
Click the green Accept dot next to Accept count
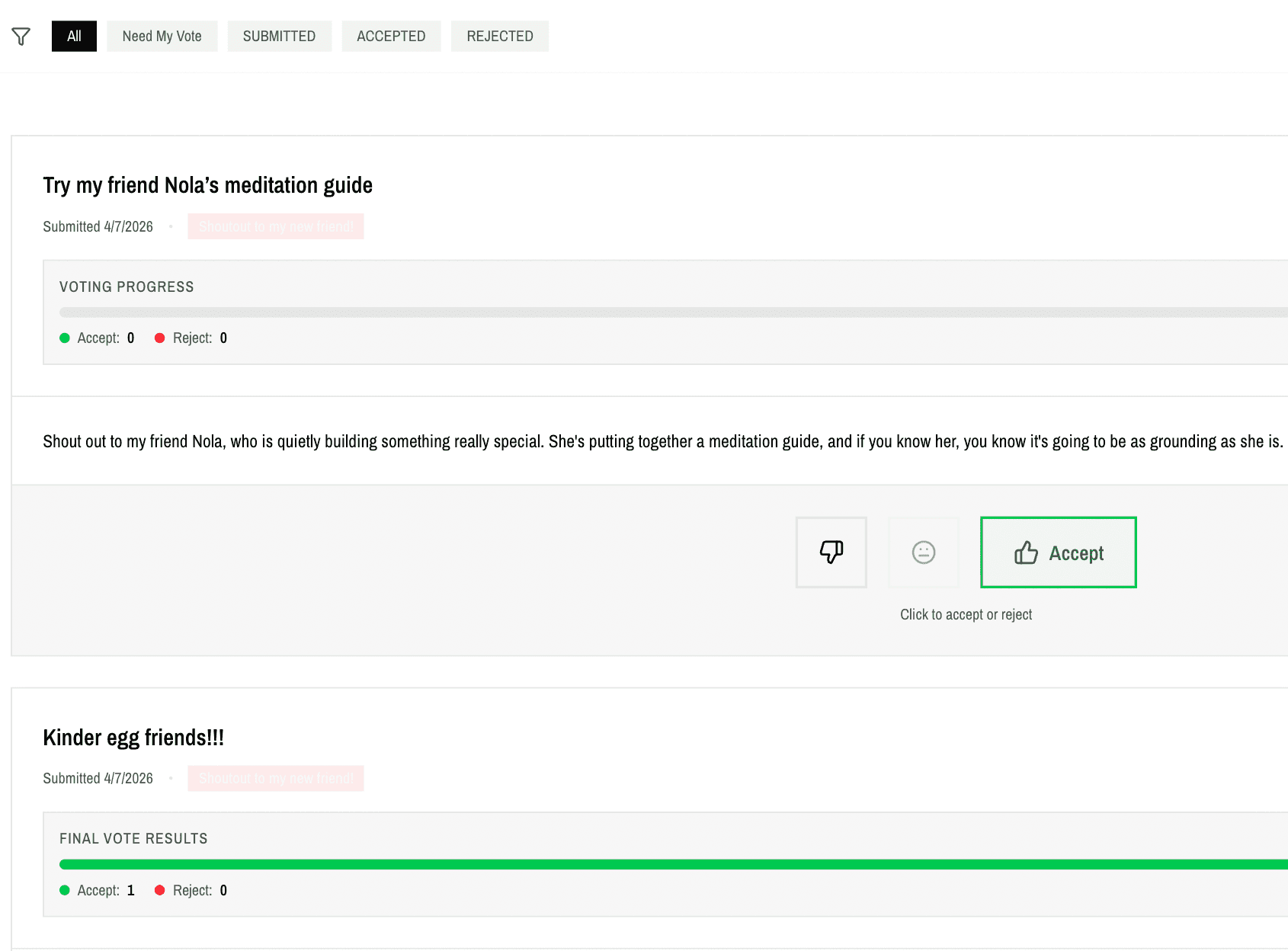pos(65,338)
